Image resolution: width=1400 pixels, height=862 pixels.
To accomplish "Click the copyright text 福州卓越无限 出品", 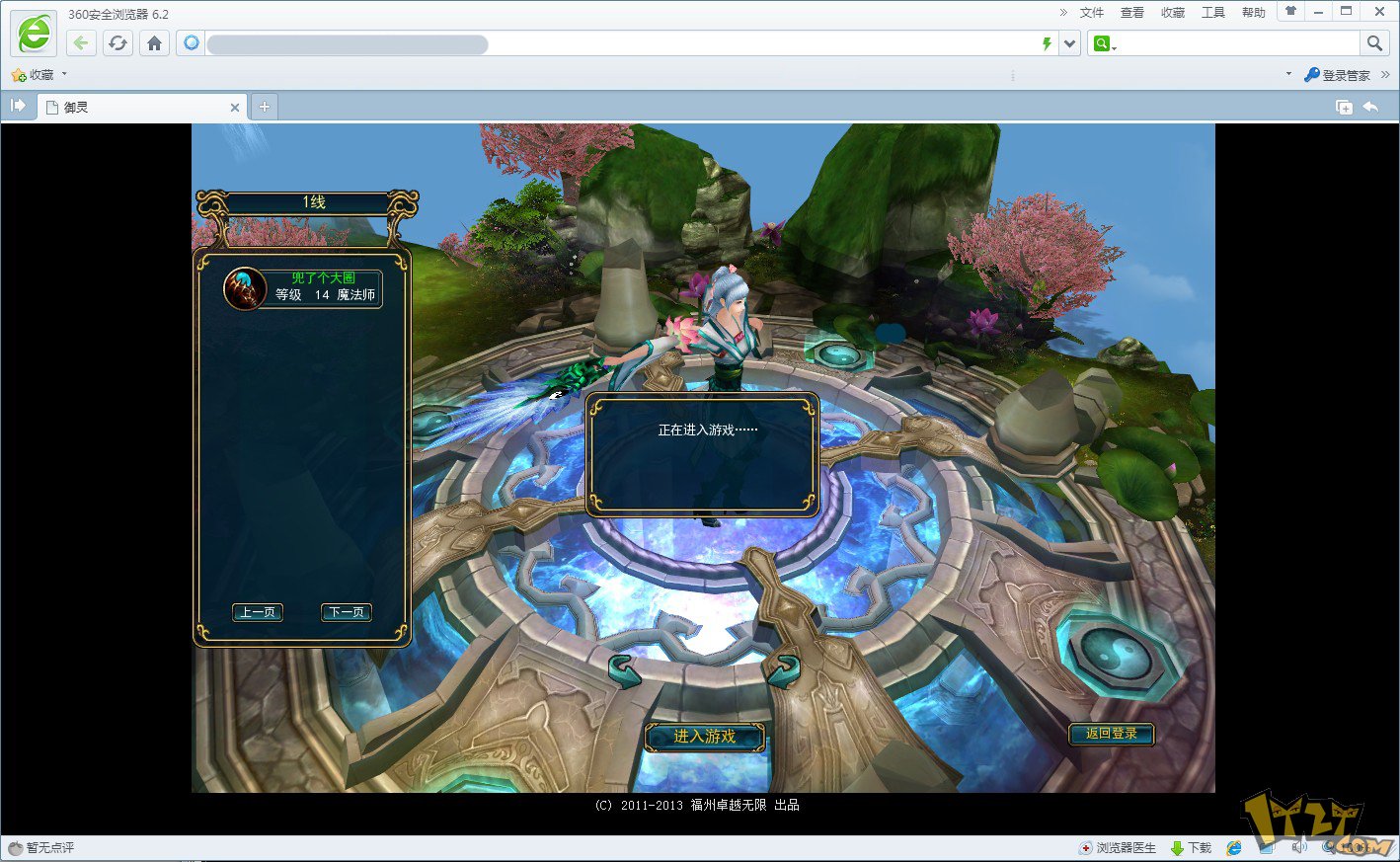I will [745, 806].
